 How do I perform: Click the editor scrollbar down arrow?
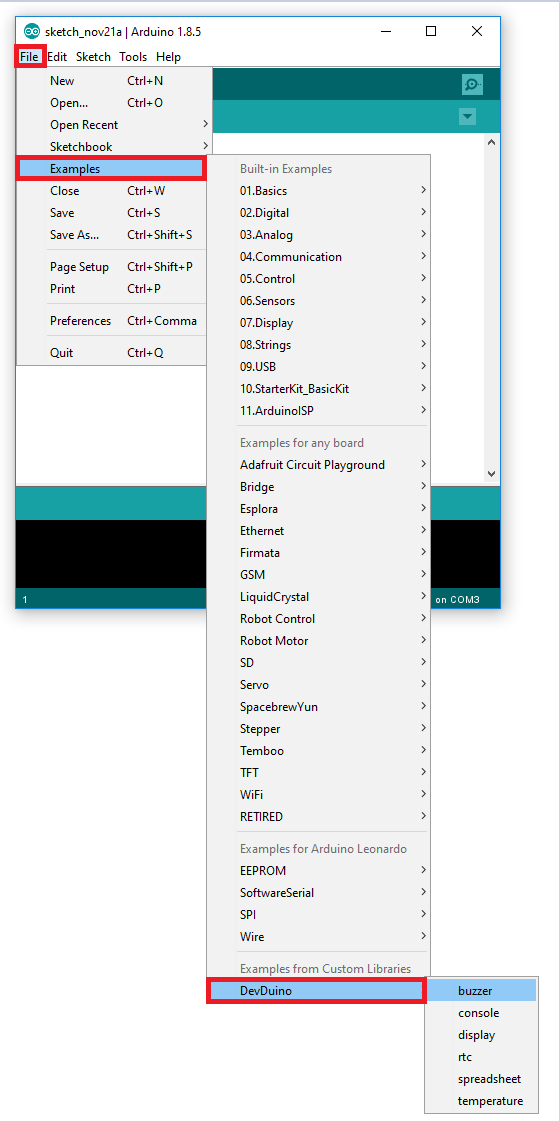pos(491,473)
